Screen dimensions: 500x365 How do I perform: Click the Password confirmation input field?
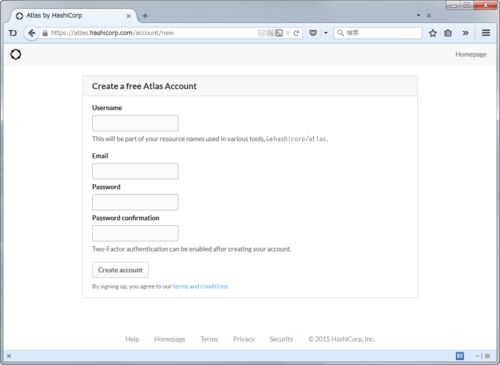(135, 233)
